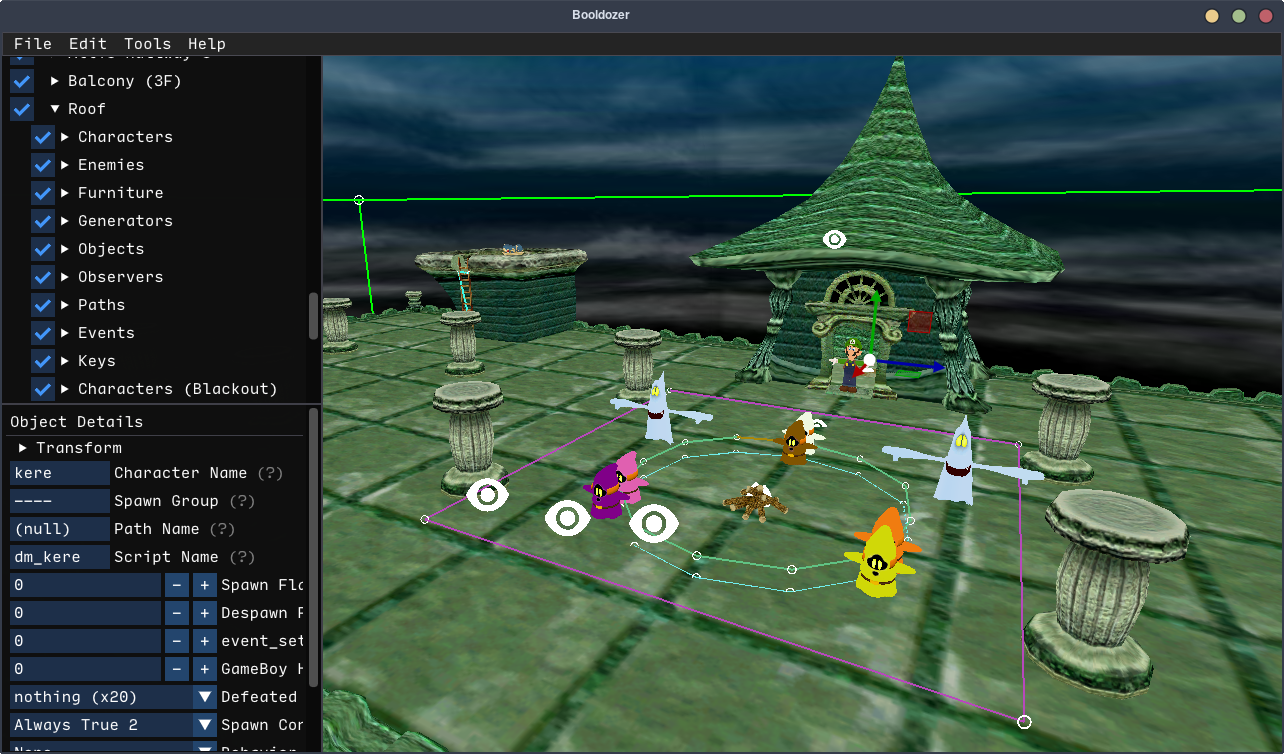The height and width of the screenshot is (754, 1284).
Task: Select the middle observer eye icon beside the purple ghost
Action: (x=567, y=518)
